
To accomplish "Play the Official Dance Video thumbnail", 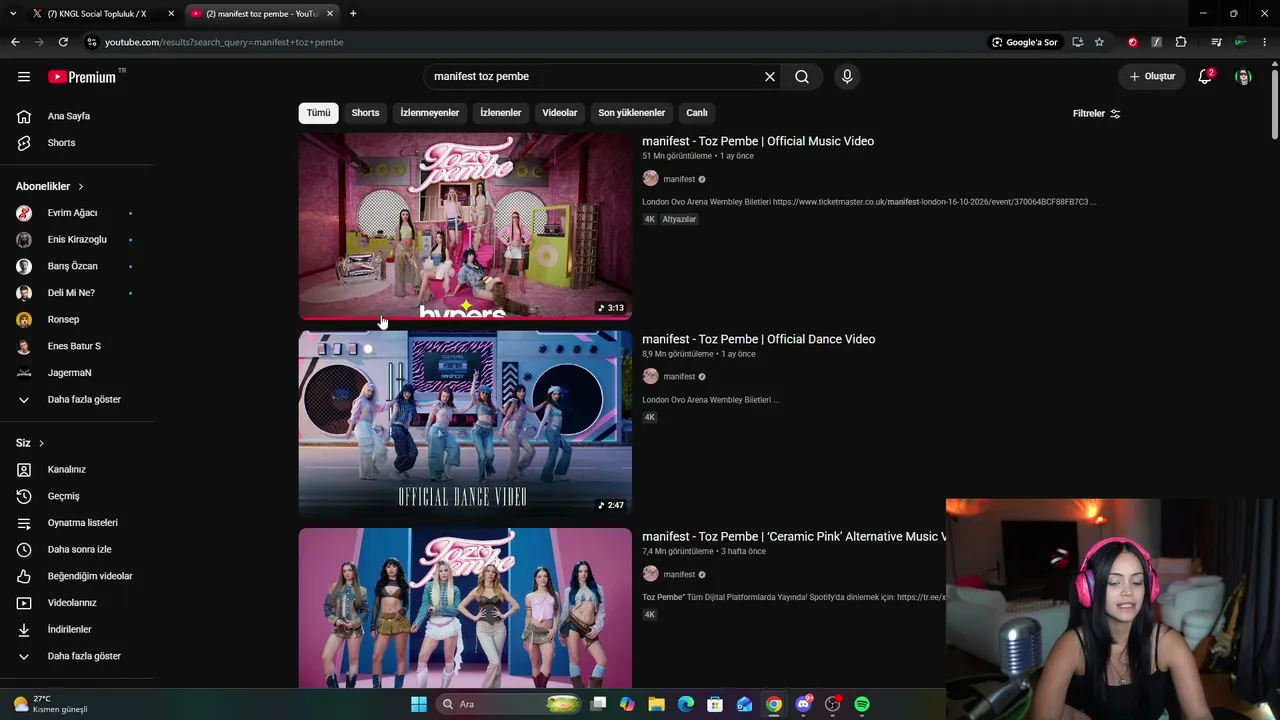I will click(465, 424).
